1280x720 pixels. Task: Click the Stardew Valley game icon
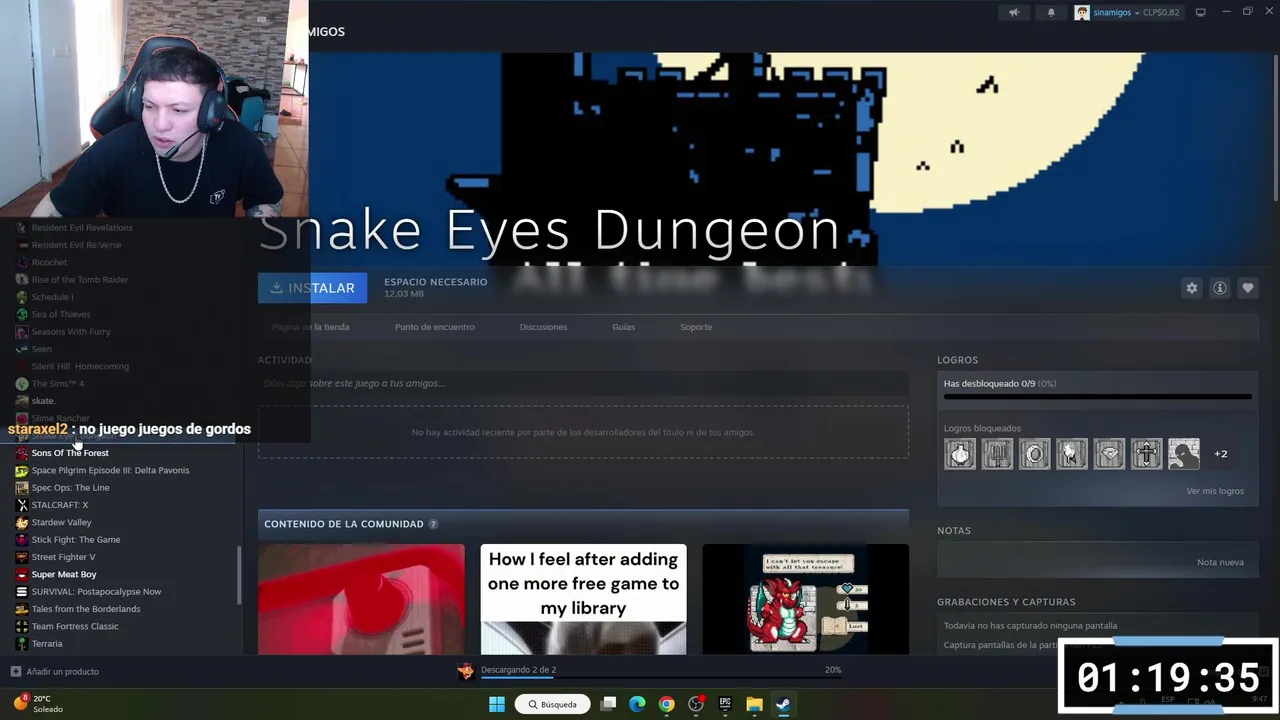click(x=22, y=522)
